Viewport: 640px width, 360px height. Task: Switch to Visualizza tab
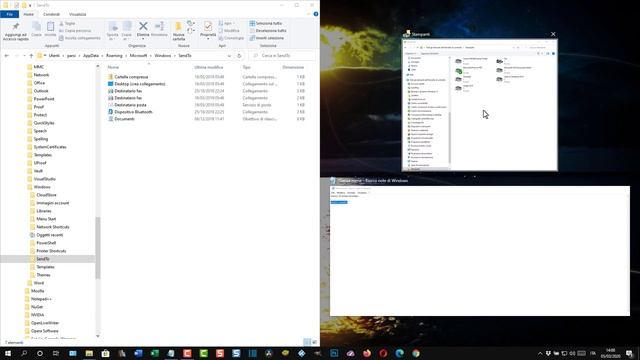click(78, 14)
